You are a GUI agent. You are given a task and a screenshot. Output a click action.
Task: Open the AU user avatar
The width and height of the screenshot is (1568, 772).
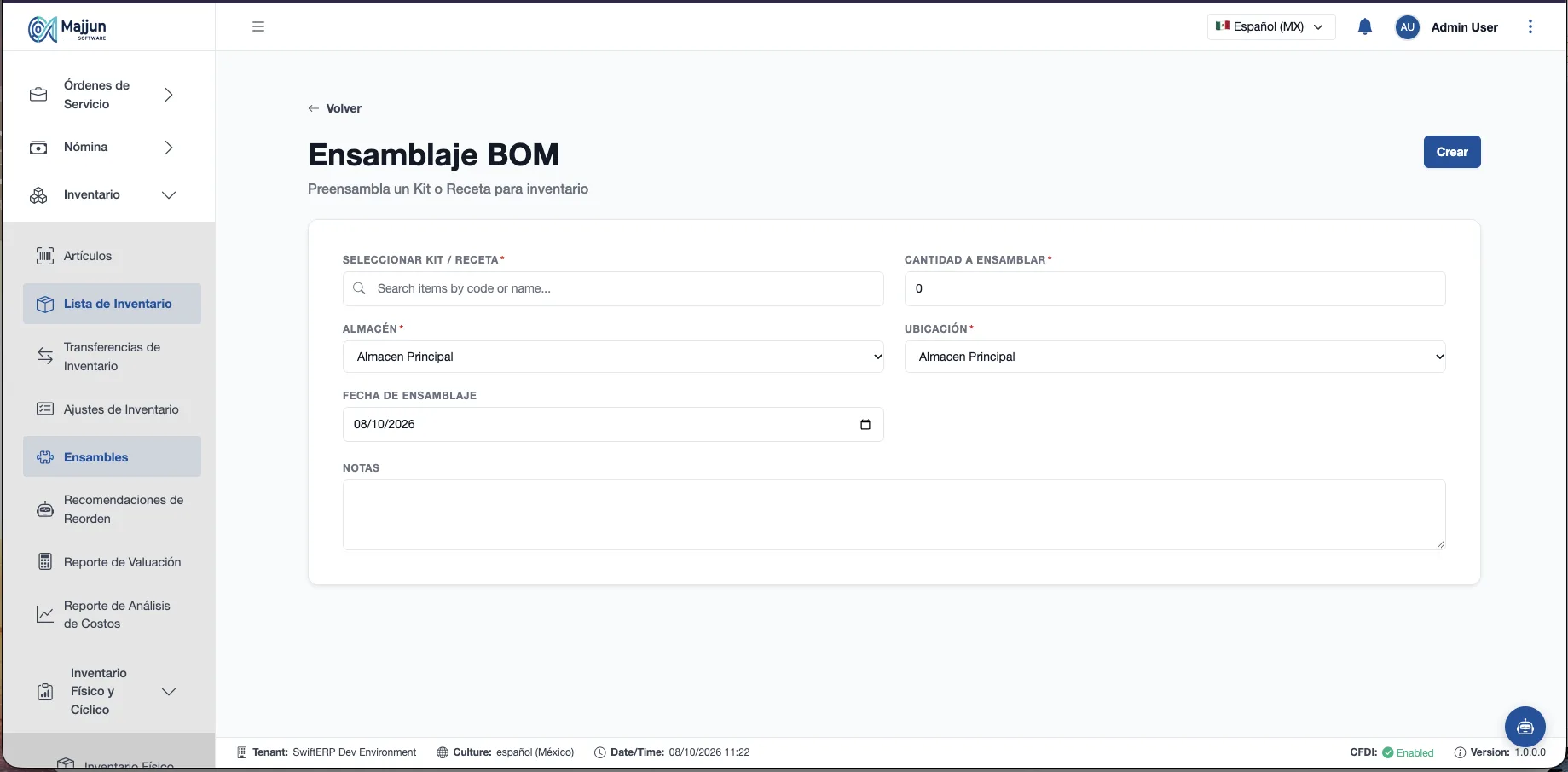[x=1407, y=26]
